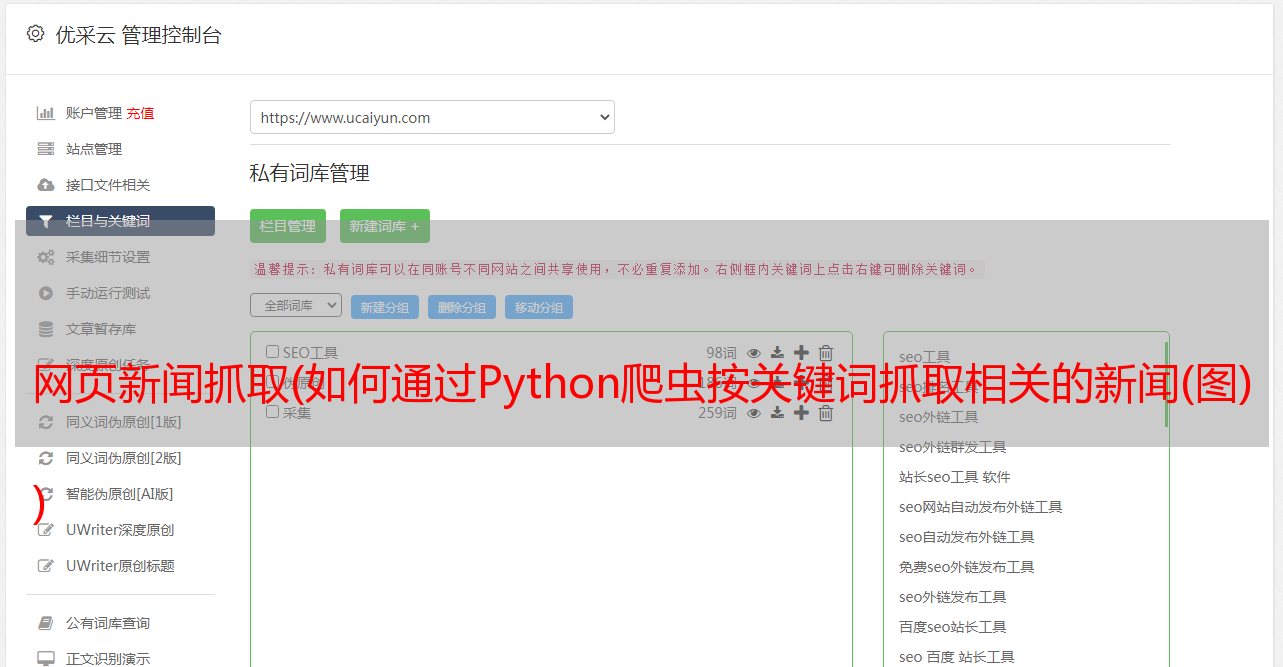This screenshot has width=1283, height=667.
Task: Click the keyword list scrollbar thumb
Action: coord(1166,385)
